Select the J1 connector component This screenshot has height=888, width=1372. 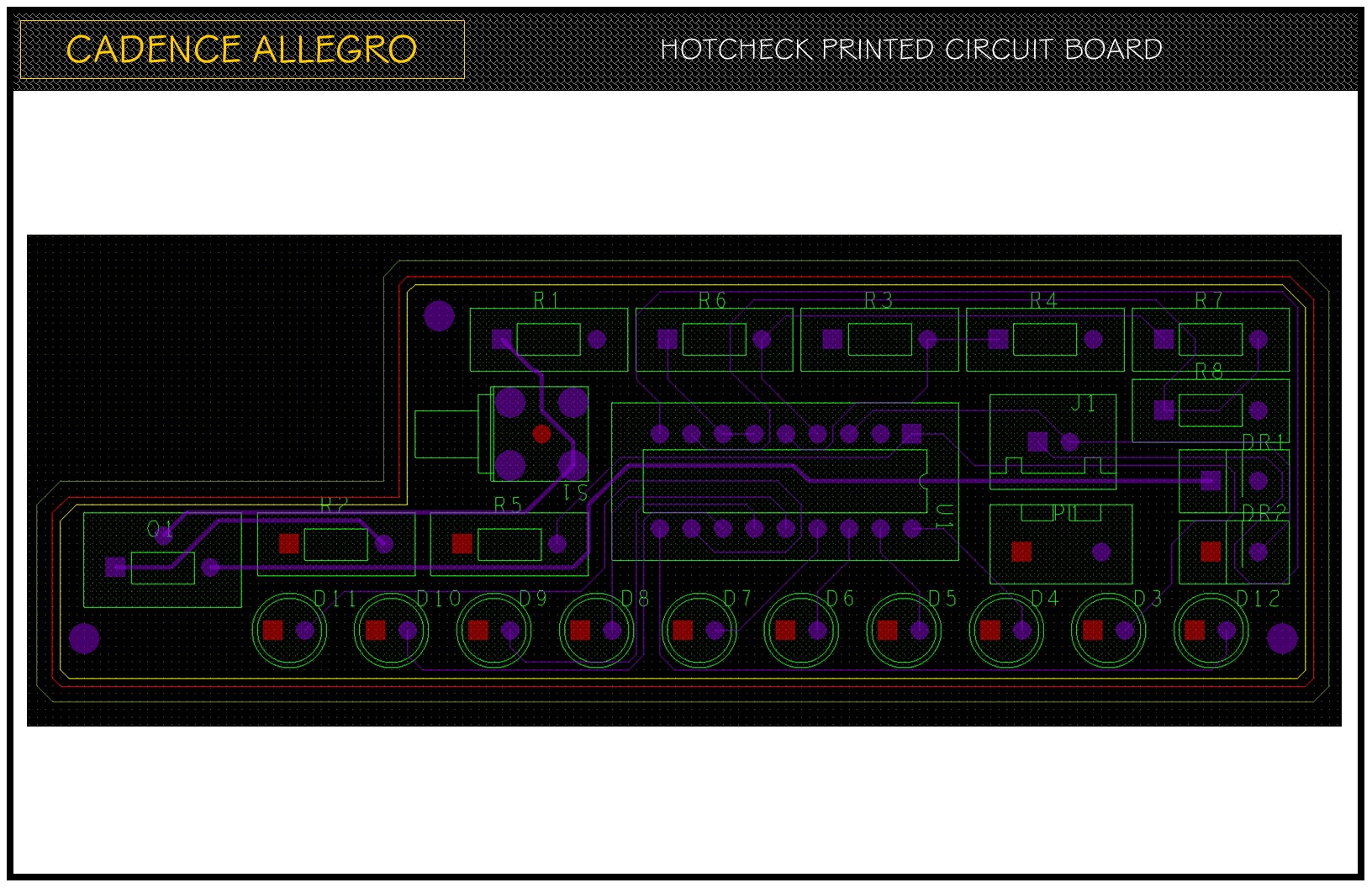[x=1053, y=442]
